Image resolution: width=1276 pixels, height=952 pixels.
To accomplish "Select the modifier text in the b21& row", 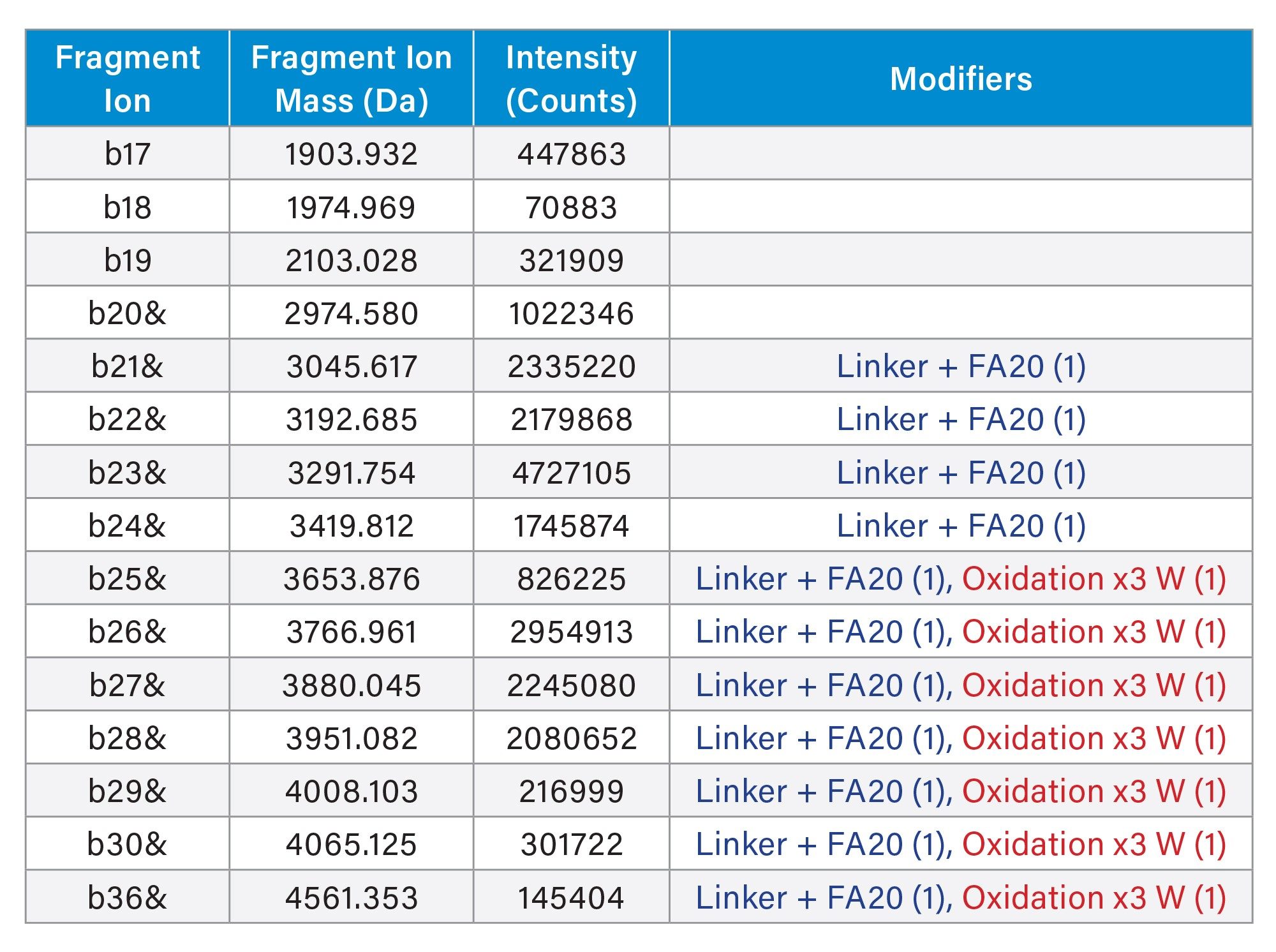I will coord(961,366).
